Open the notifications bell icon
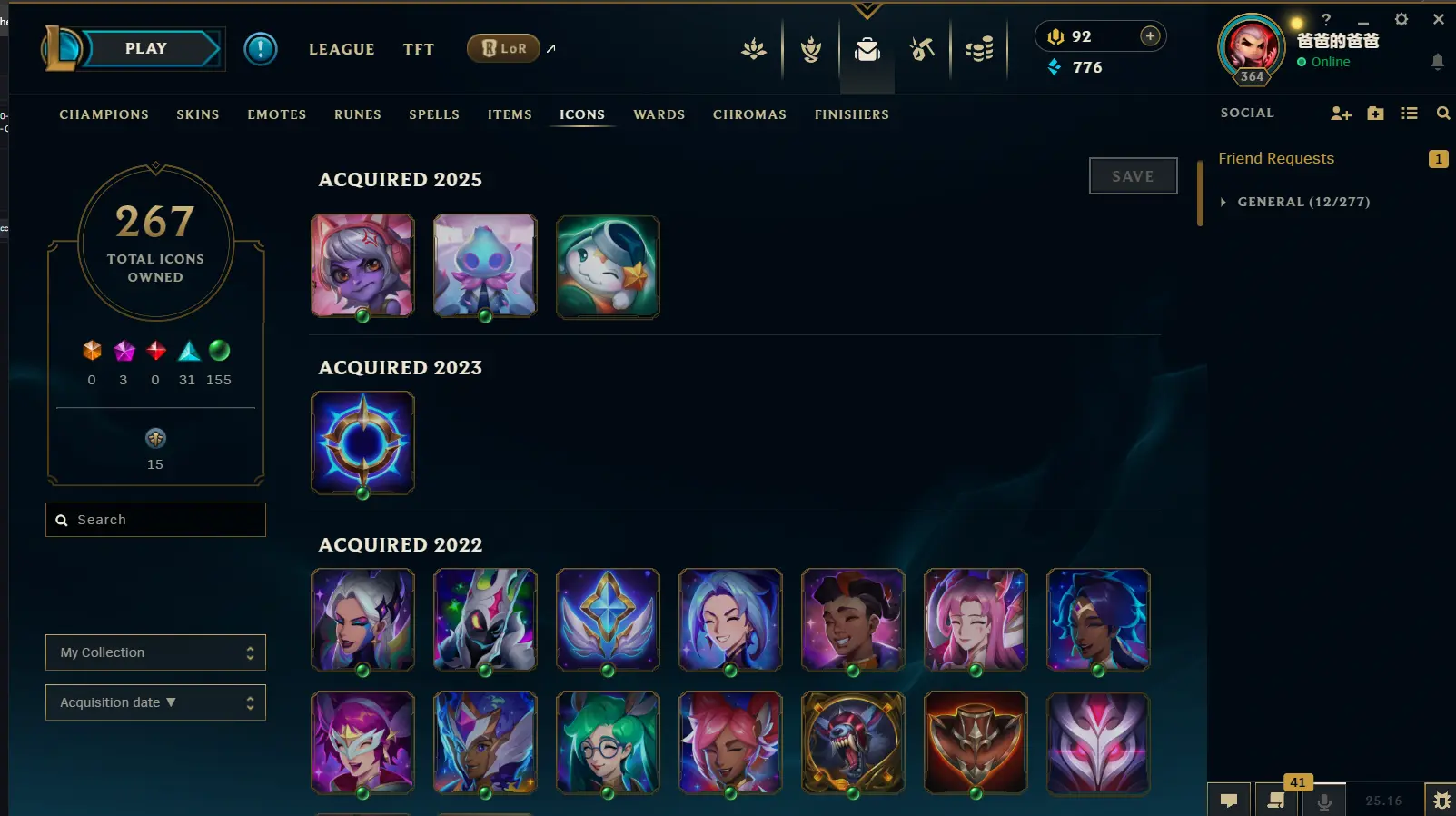 click(x=1437, y=62)
